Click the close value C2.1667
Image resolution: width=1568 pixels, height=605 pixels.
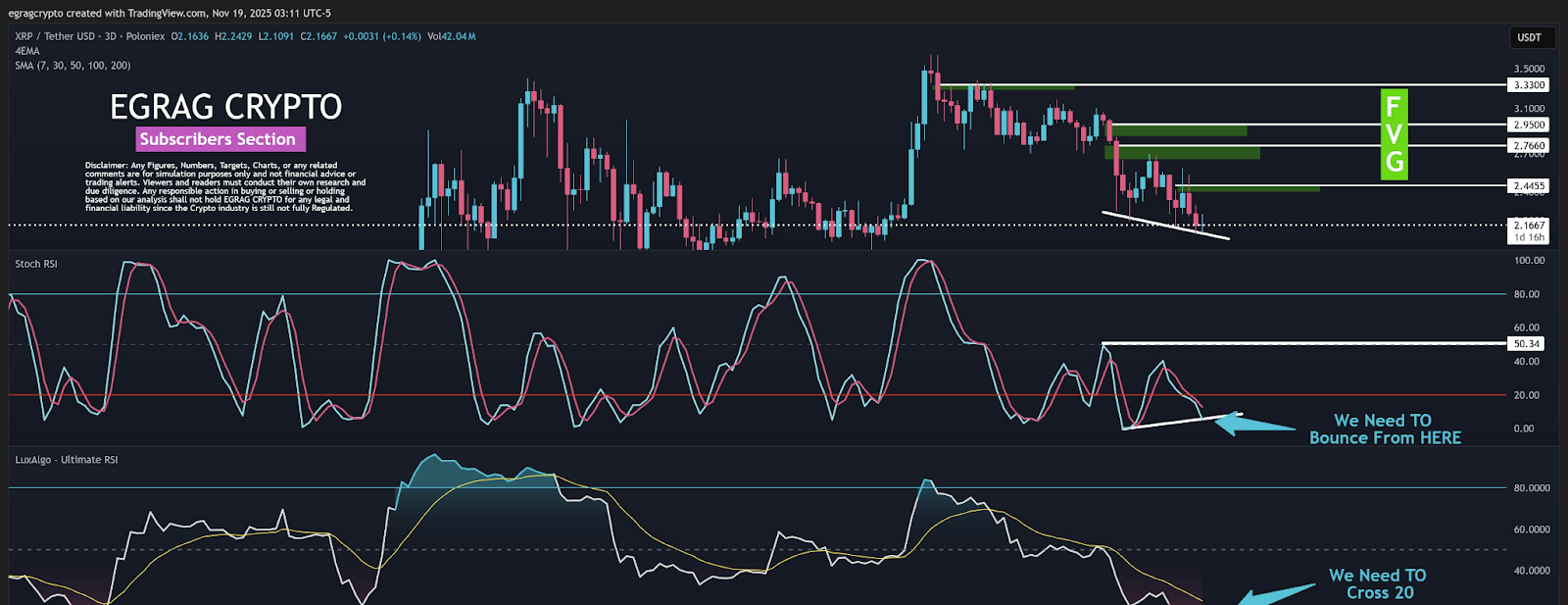point(318,36)
